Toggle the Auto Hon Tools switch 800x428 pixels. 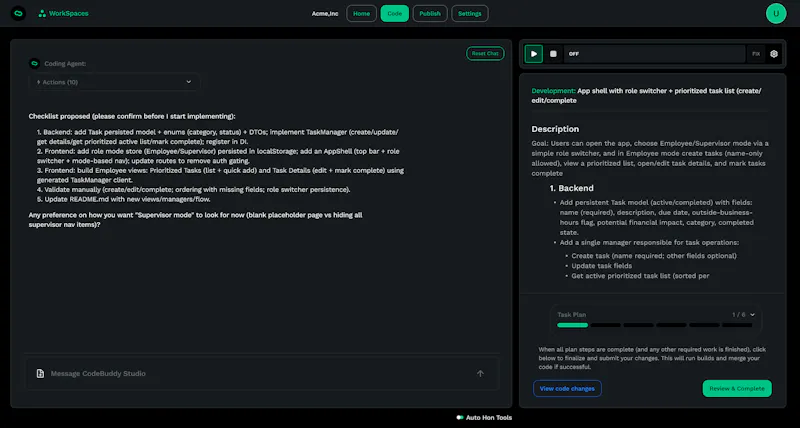tap(460, 417)
